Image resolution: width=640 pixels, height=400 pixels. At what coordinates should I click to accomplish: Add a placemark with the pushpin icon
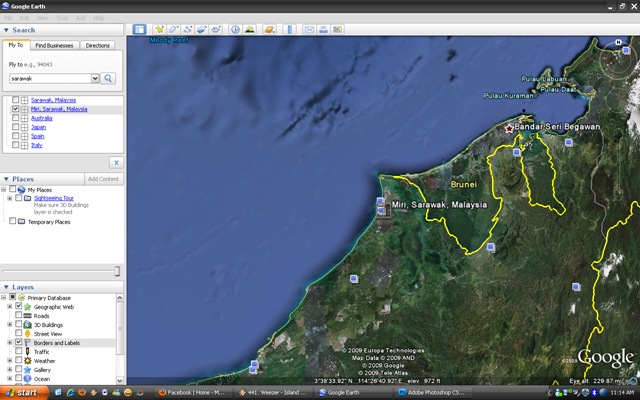point(159,29)
